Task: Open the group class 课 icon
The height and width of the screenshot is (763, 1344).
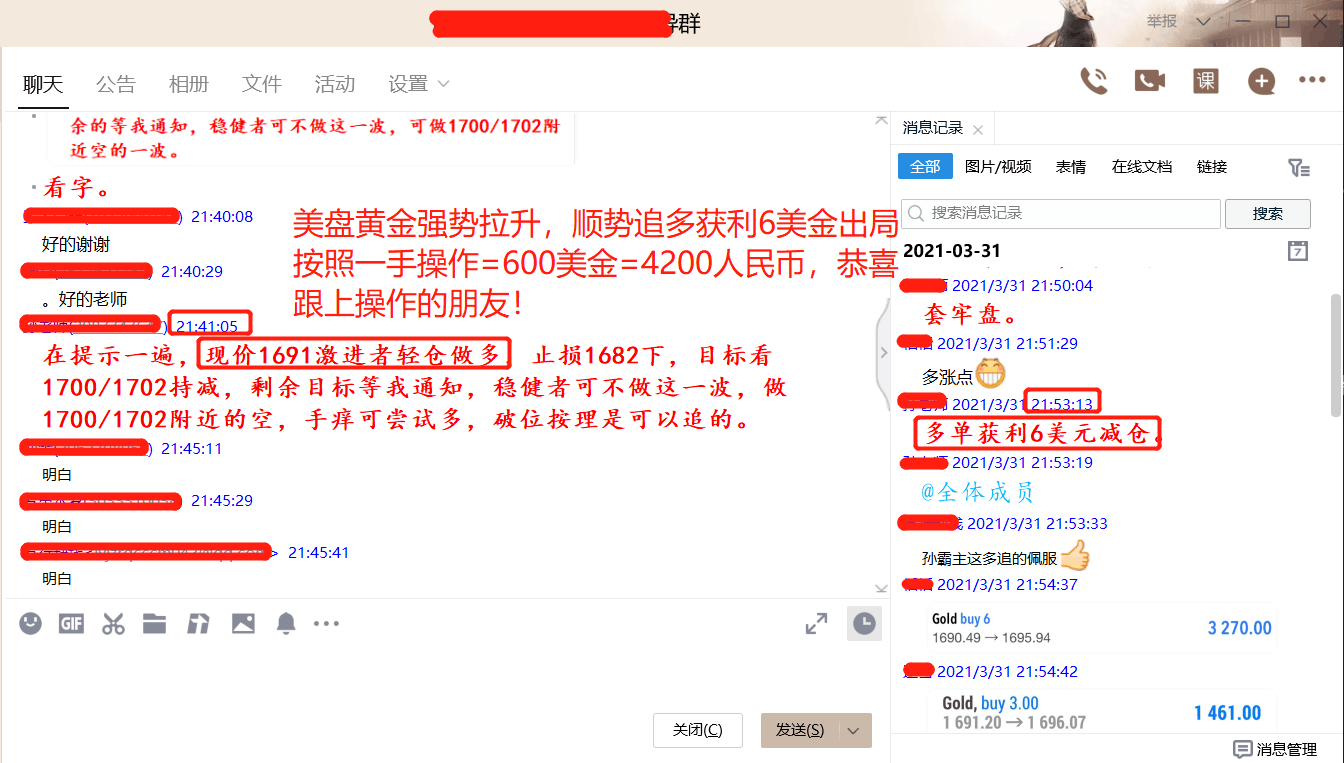Action: (1206, 82)
